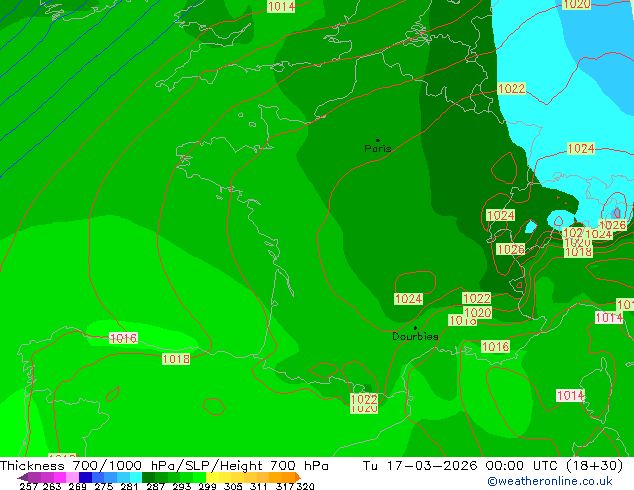The width and height of the screenshot is (634, 490).
Task: Click the 1018 isobar label near the Pyrenees
Action: (176, 359)
